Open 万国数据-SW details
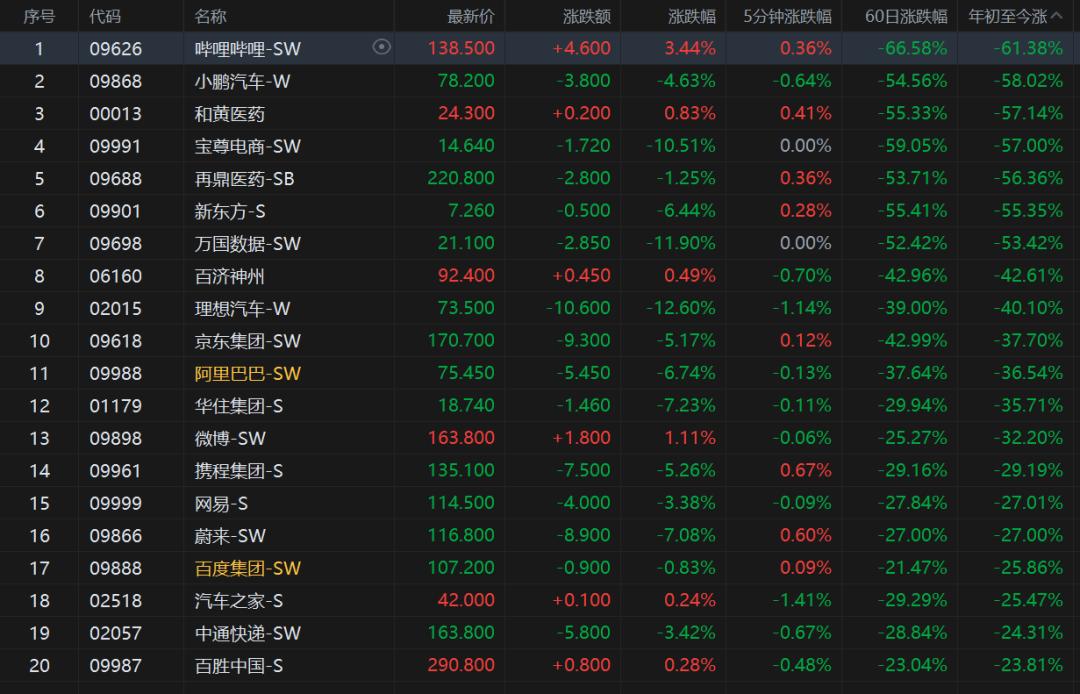The height and width of the screenshot is (694, 1080). 248,243
